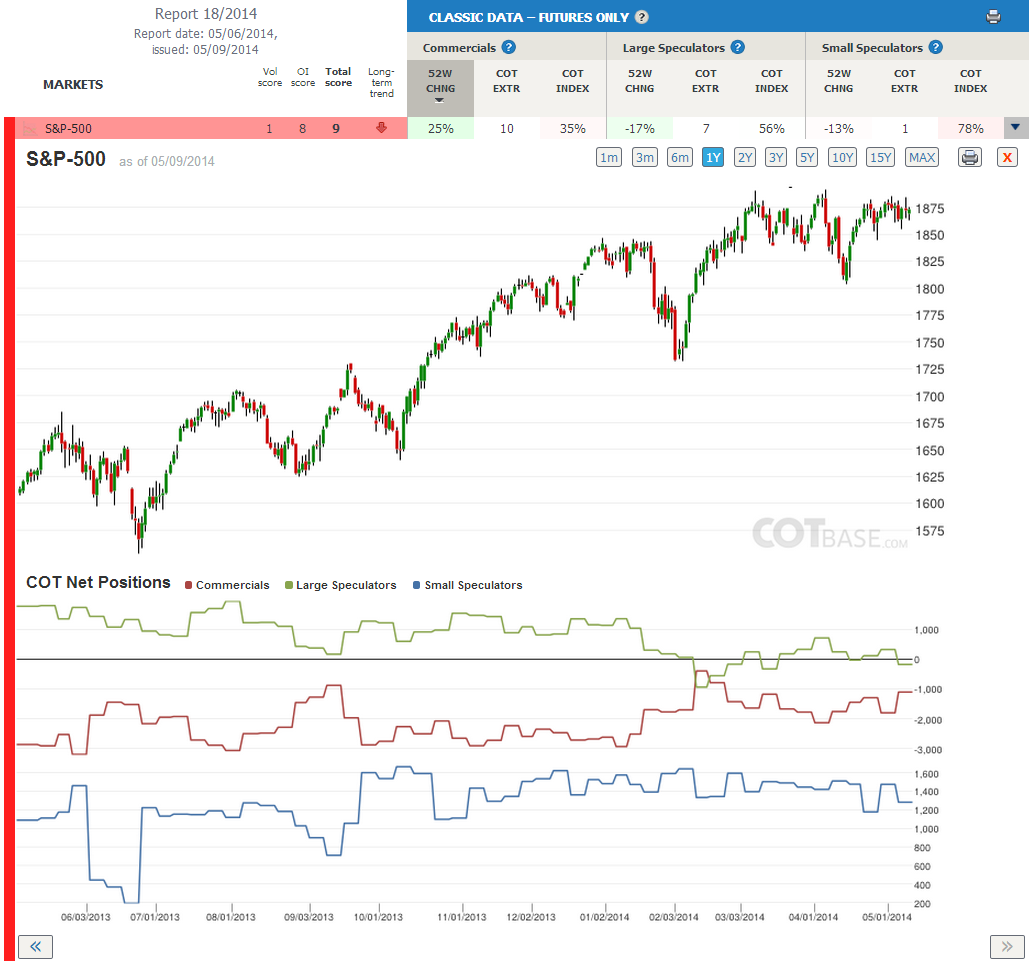Select MAX chart range
The width and height of the screenshot is (1032, 961).
point(922,158)
